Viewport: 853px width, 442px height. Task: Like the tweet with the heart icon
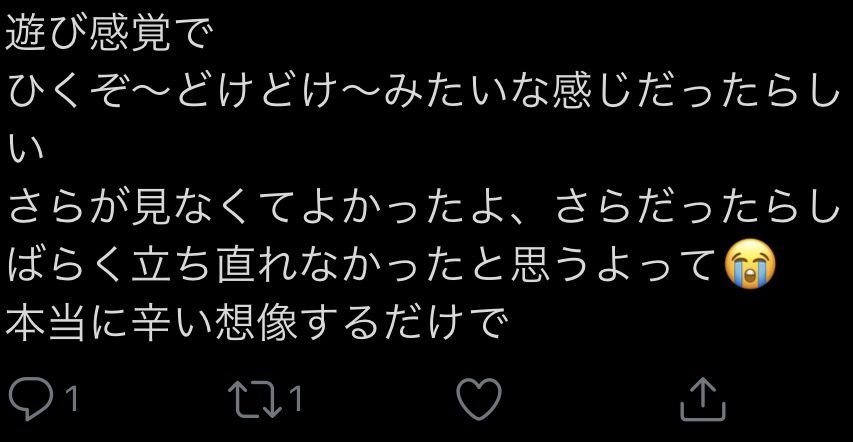click(x=479, y=399)
